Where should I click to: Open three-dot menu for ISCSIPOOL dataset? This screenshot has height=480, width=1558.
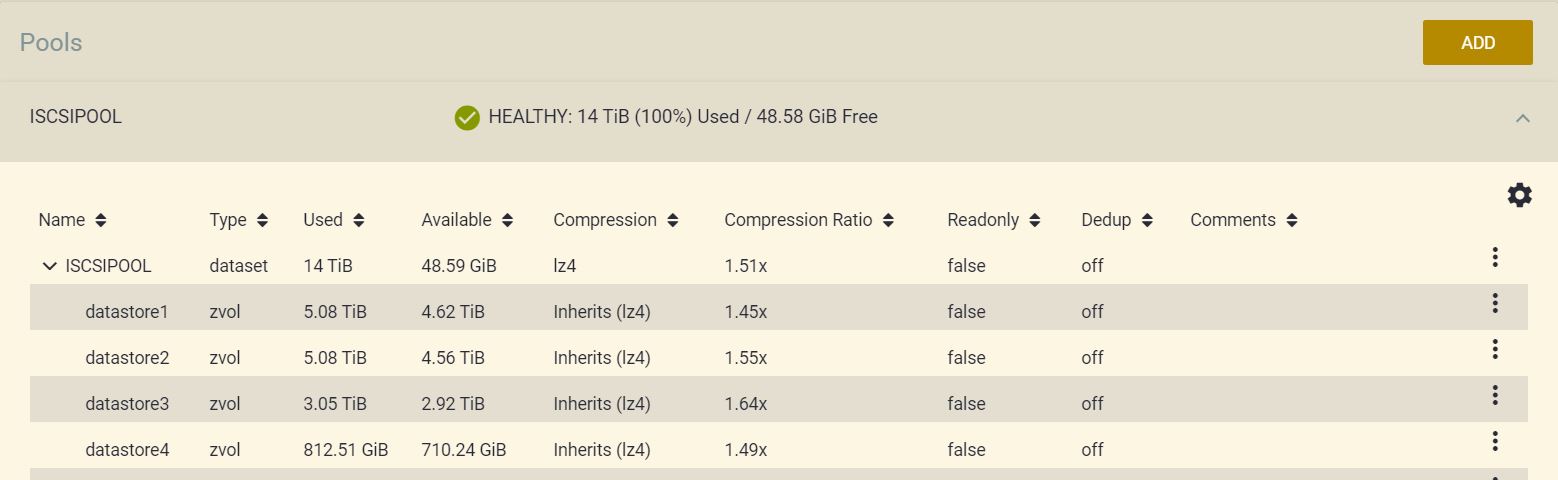tap(1495, 257)
